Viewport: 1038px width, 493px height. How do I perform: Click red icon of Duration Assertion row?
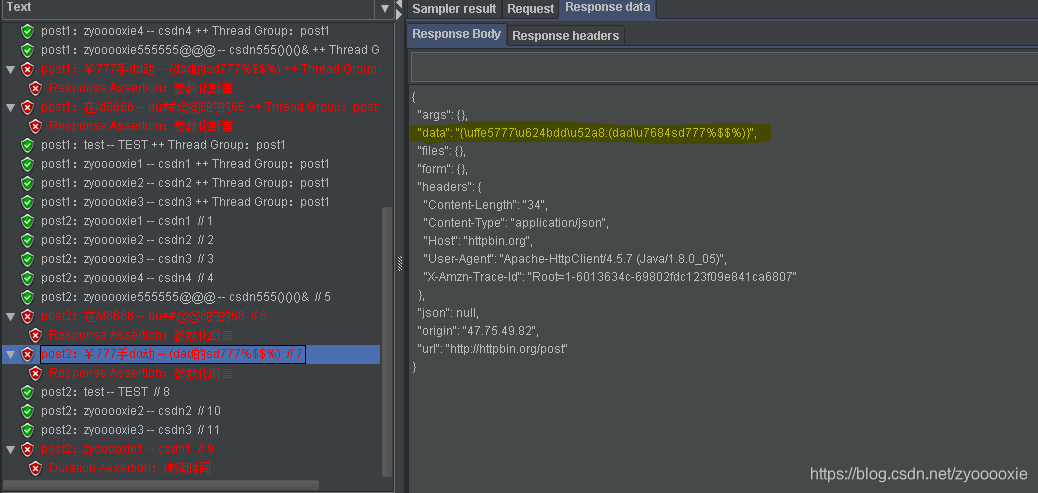35,469
